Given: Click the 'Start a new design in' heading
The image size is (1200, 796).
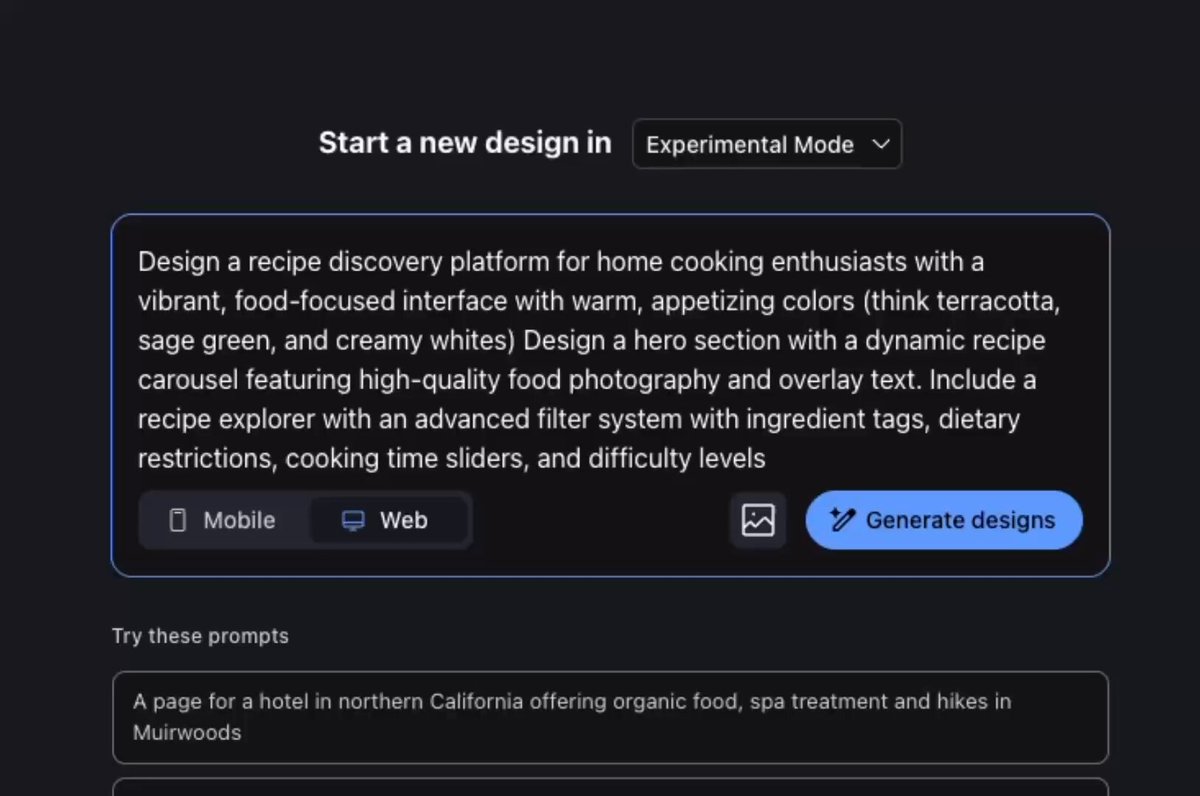Looking at the screenshot, I should point(465,143).
